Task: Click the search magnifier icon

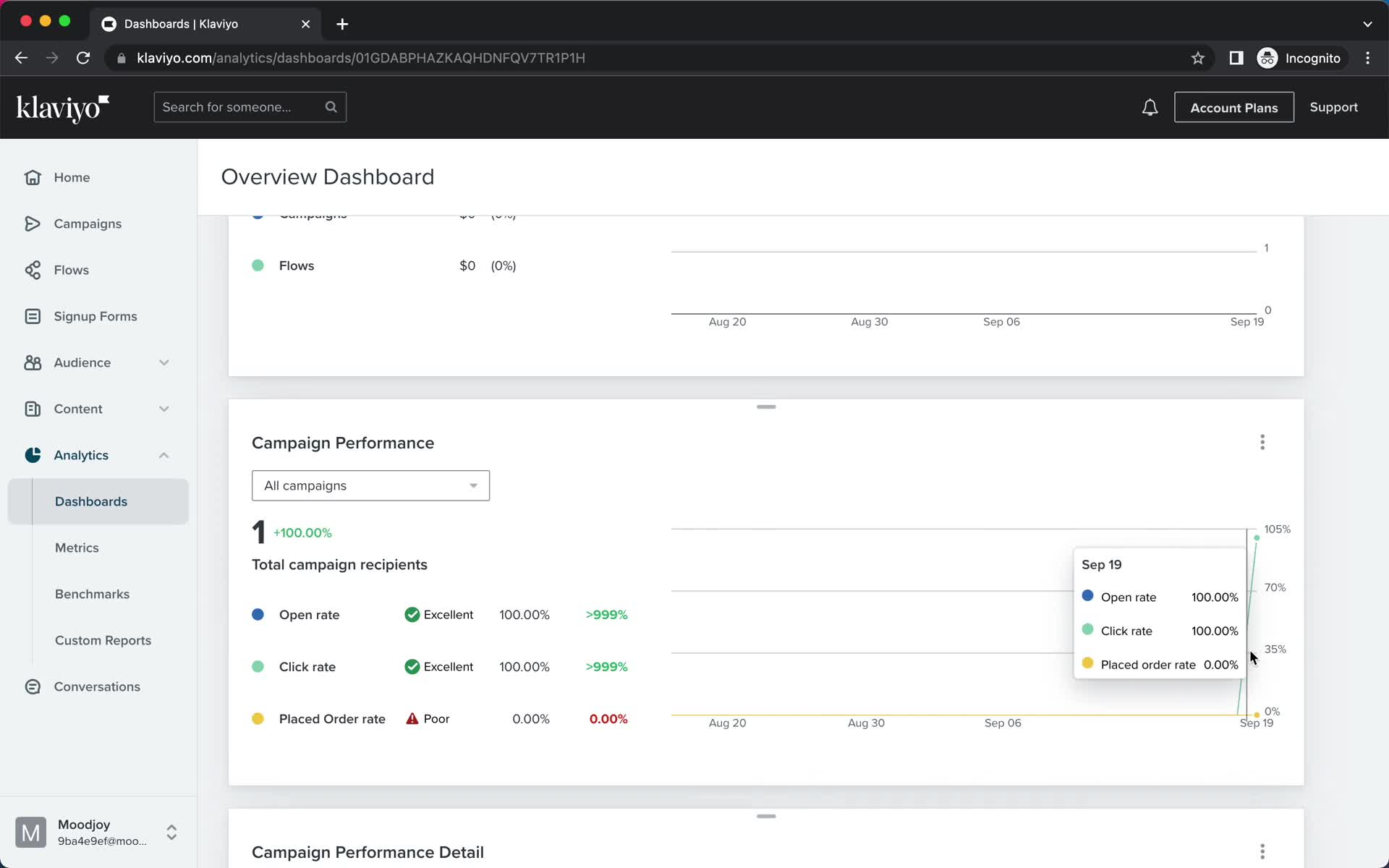Action: 331,107
